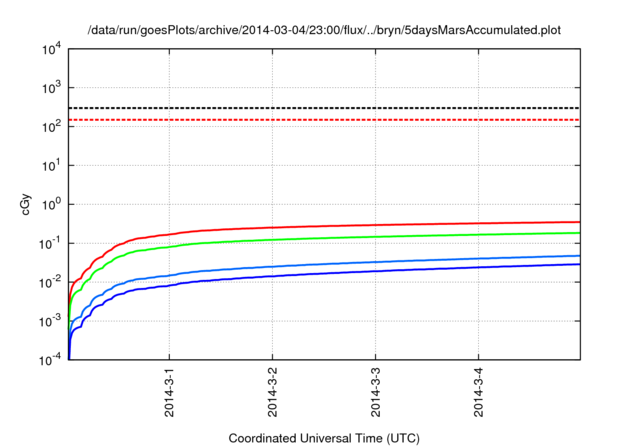The image size is (640, 448).
Task: Click the cGy y-axis label
Action: (x=25, y=204)
